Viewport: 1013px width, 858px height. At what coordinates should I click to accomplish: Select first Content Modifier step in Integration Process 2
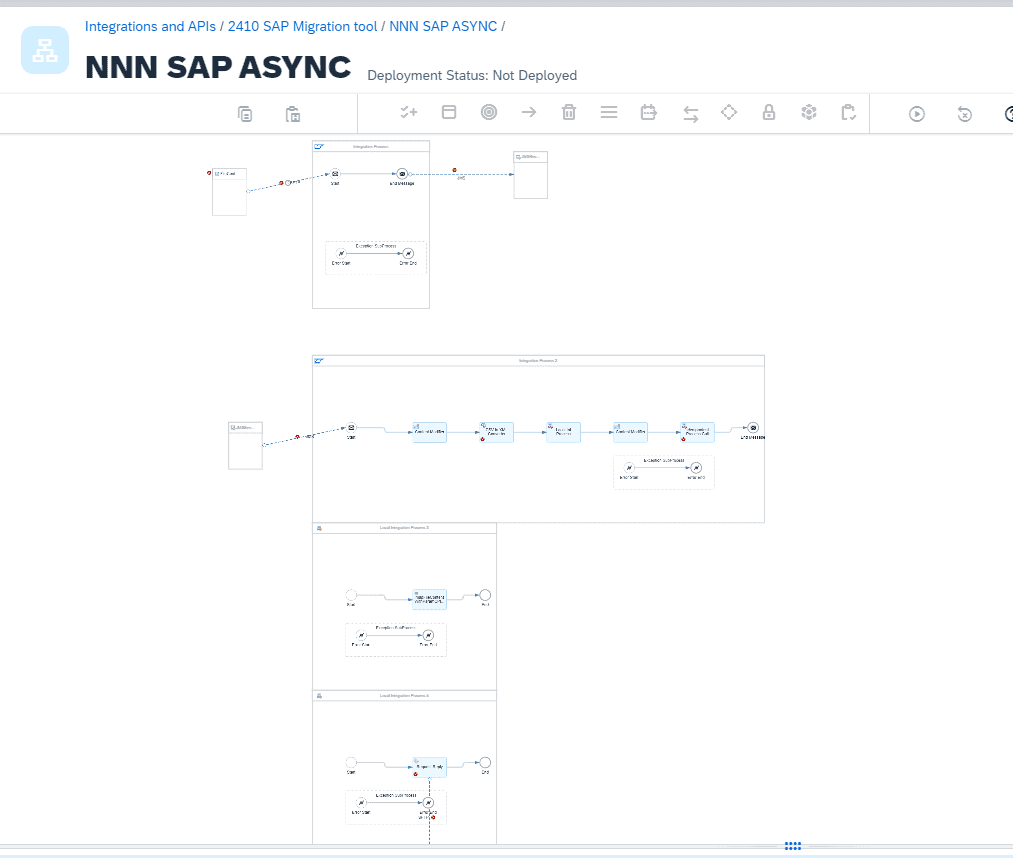[x=430, y=432]
